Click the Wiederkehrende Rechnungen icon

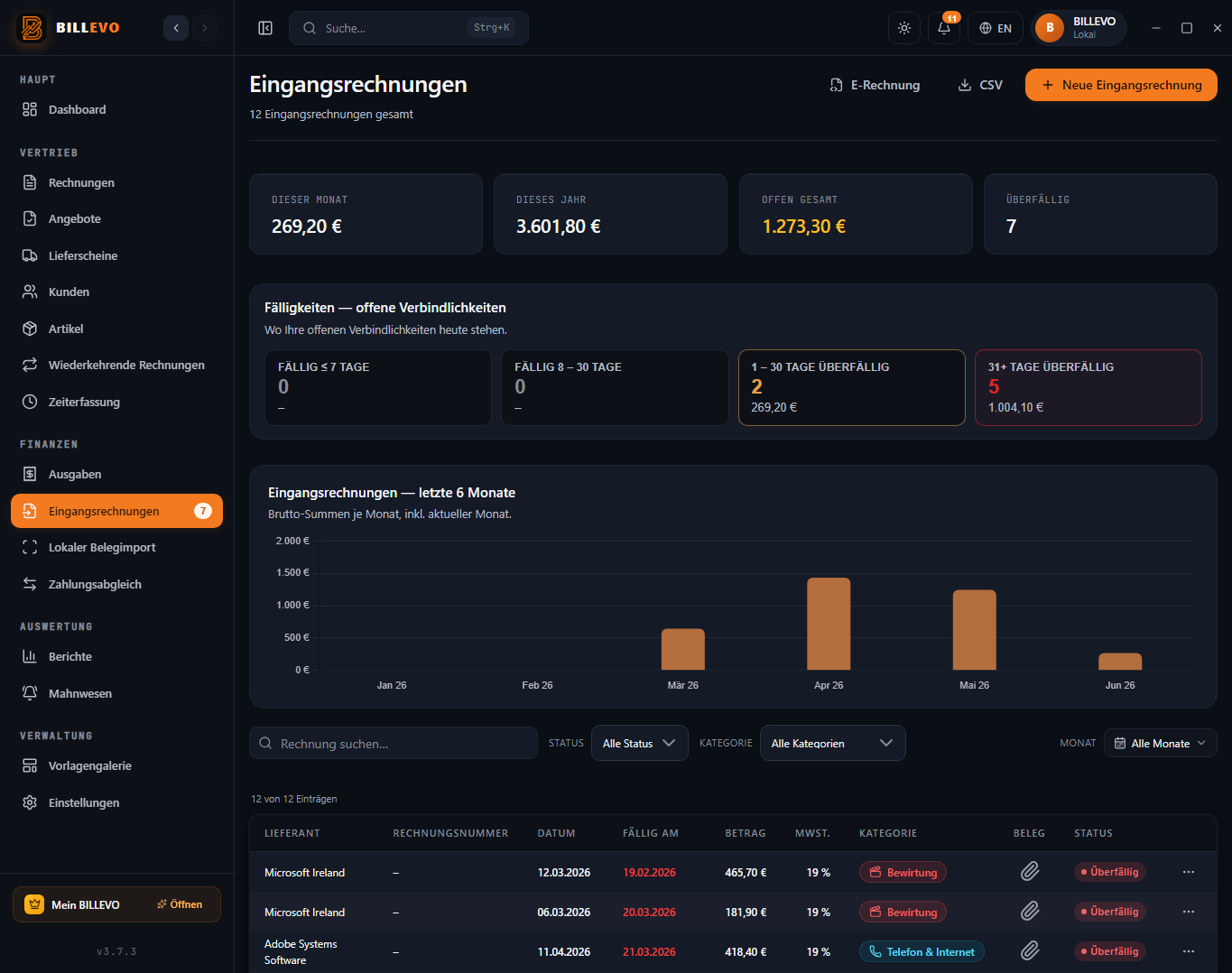click(x=30, y=365)
